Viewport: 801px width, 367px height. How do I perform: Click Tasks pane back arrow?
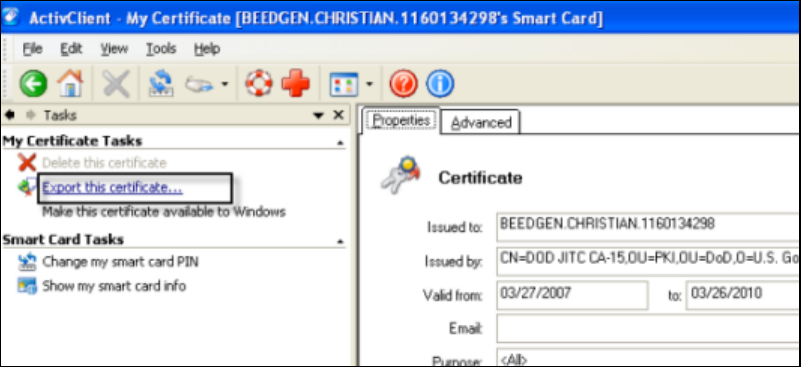point(10,116)
